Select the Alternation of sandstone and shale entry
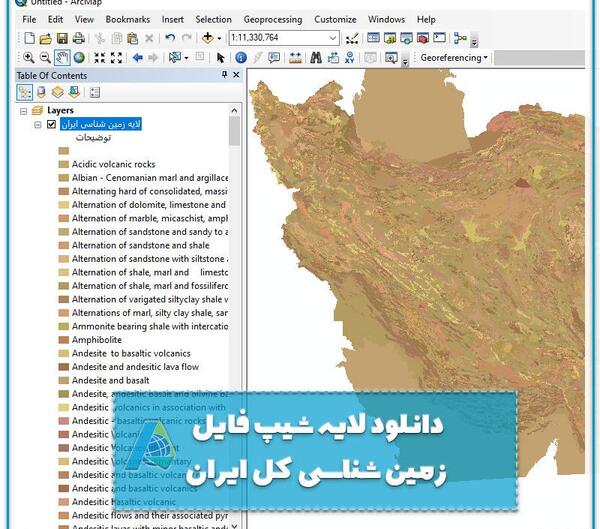This screenshot has height=529, width=600. (140, 245)
